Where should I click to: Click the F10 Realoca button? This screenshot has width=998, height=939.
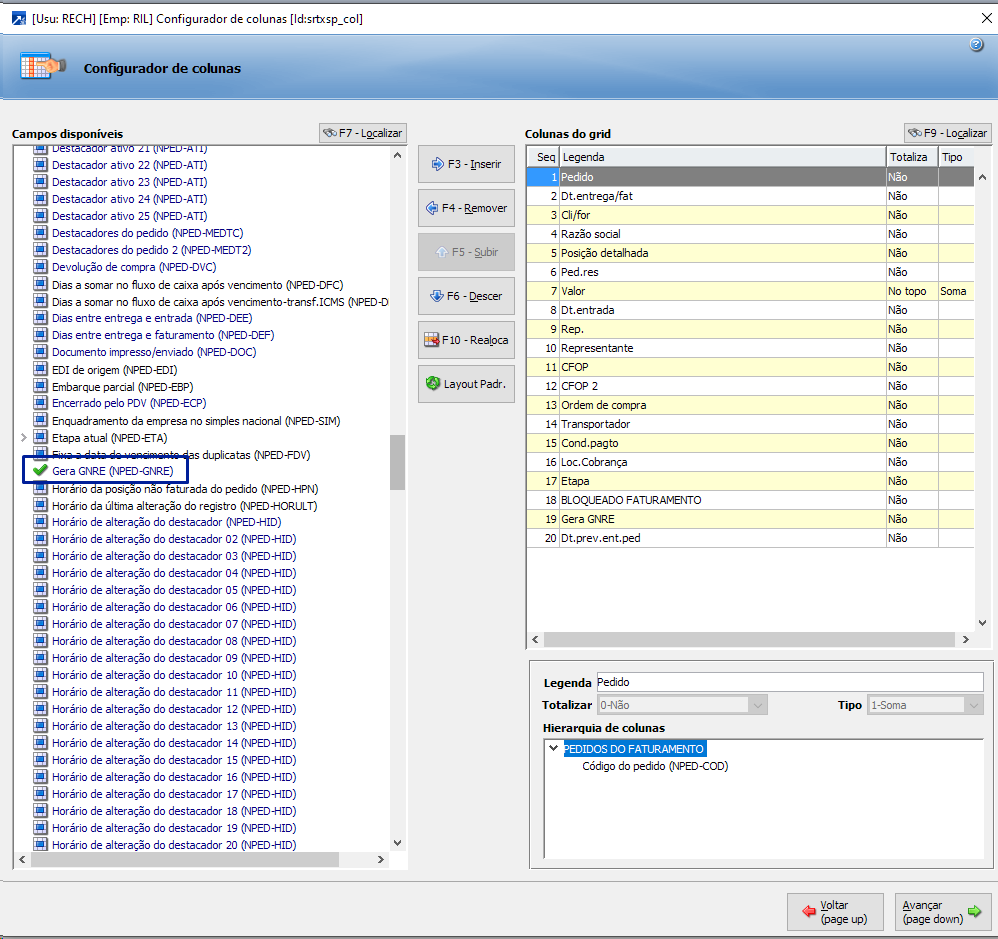[466, 340]
